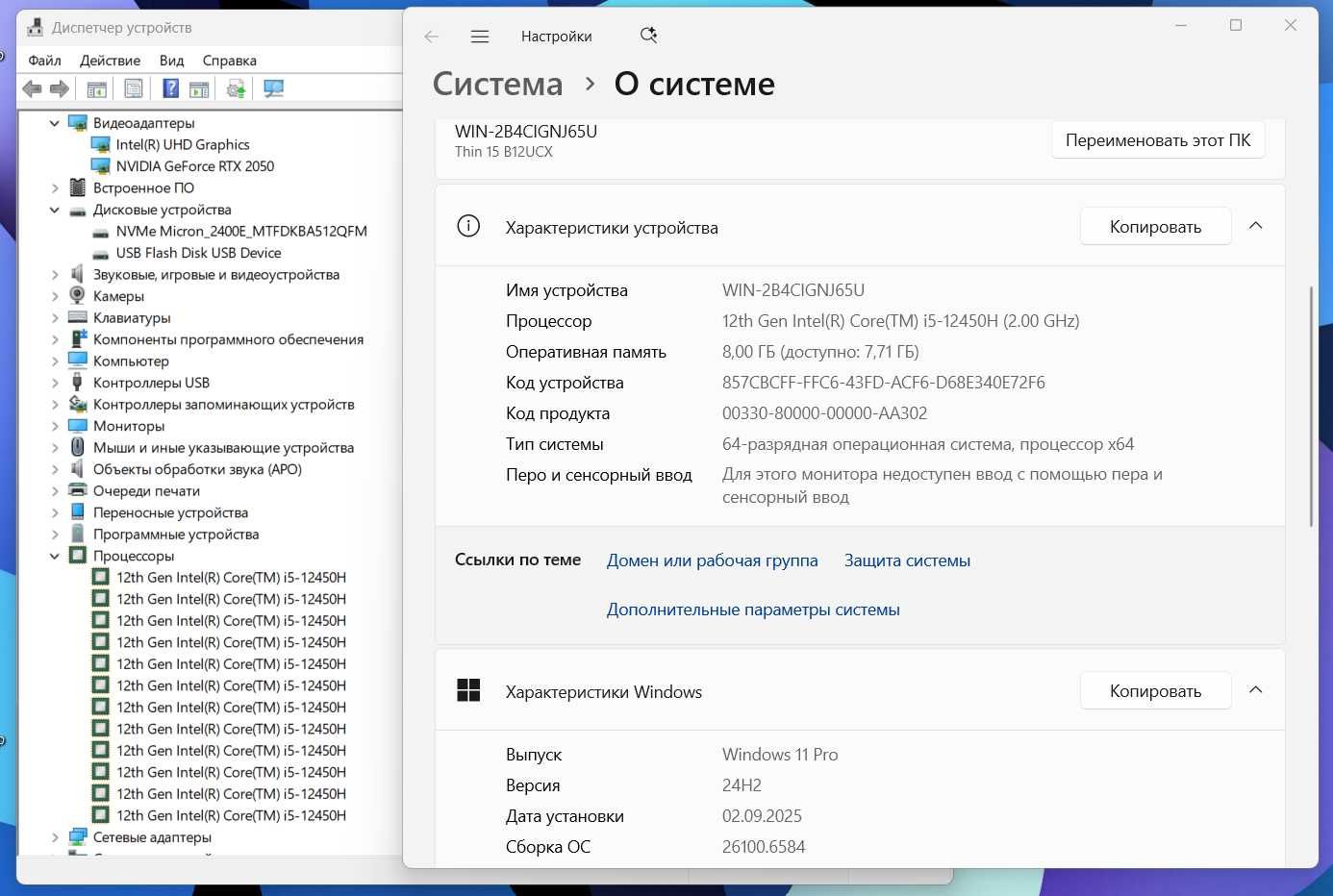The width and height of the screenshot is (1333, 896).
Task: Open the Справка menu
Action: click(x=229, y=61)
